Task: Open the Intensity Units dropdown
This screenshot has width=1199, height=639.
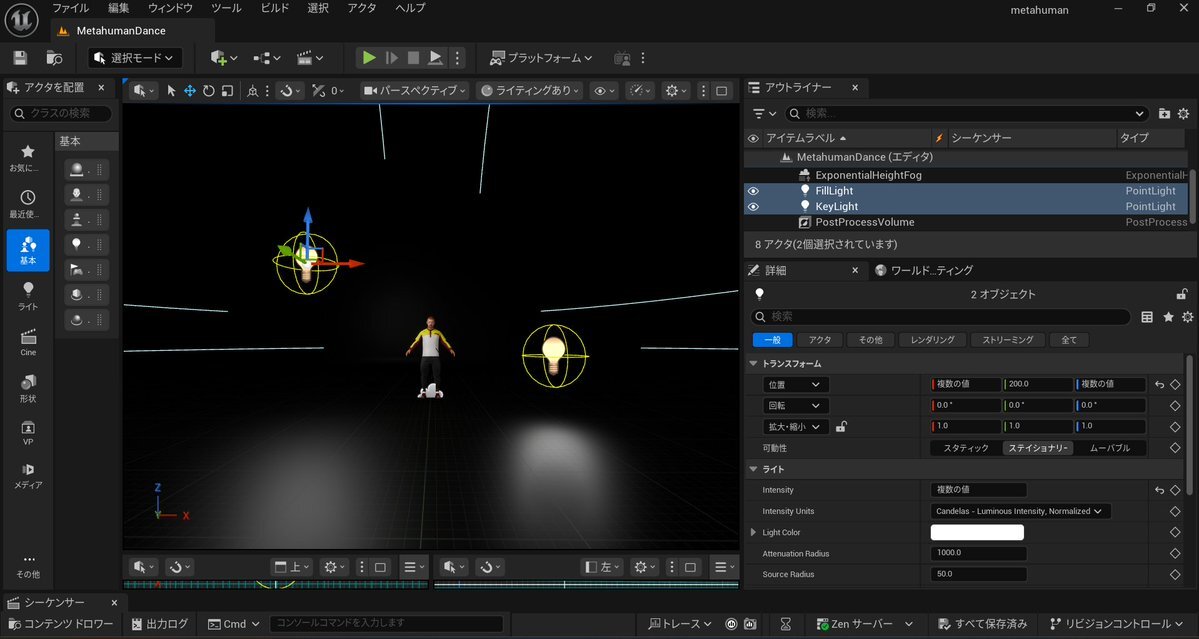Action: (1020, 511)
